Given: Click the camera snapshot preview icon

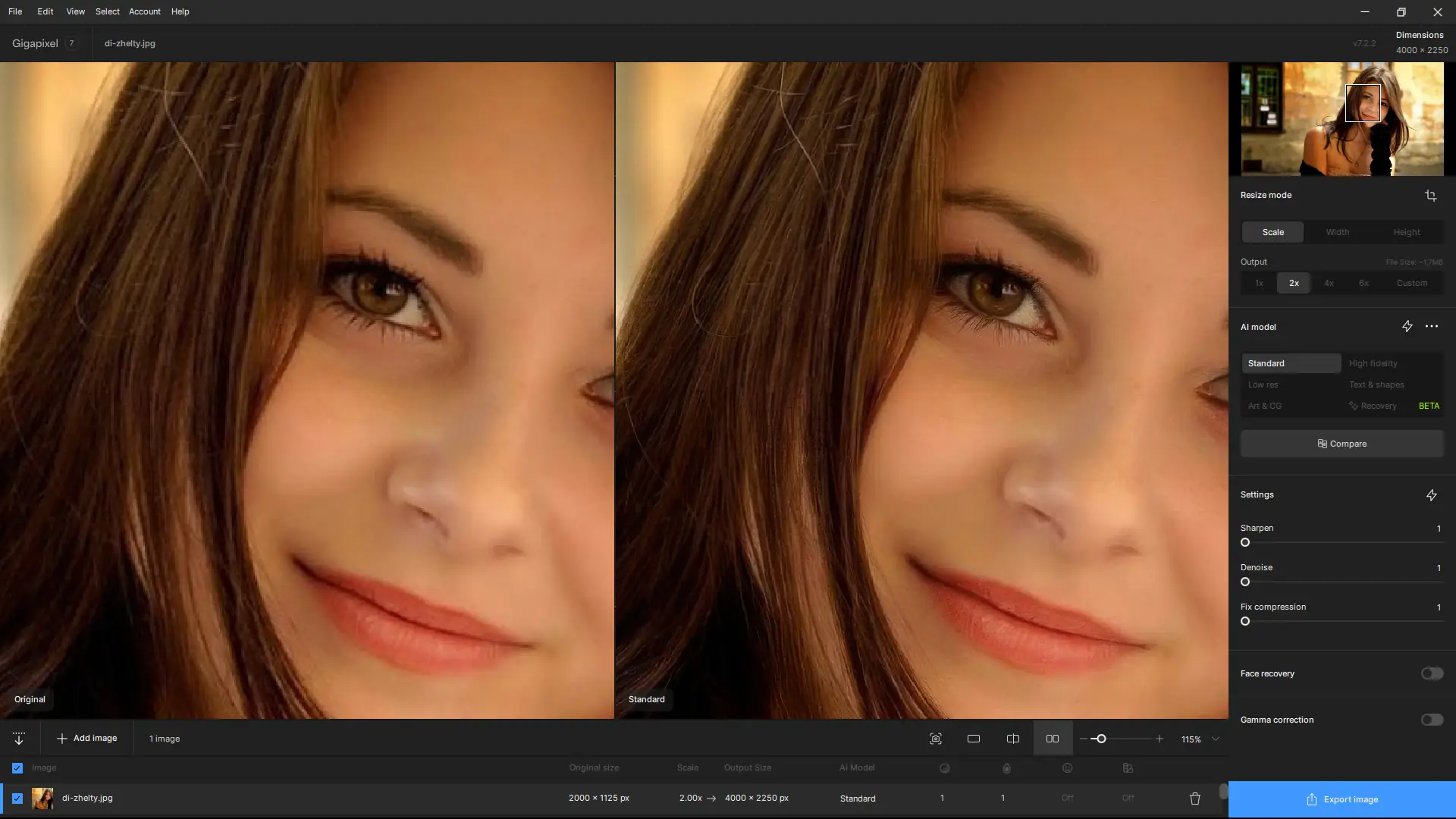Looking at the screenshot, I should 936,739.
